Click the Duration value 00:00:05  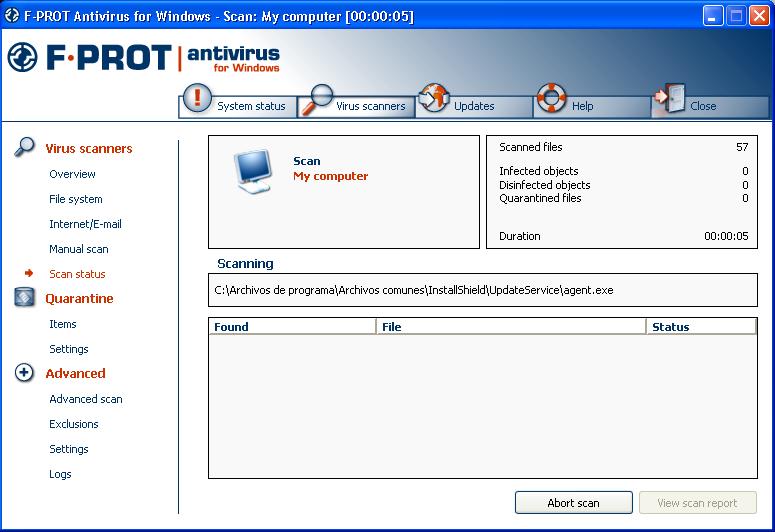726,236
